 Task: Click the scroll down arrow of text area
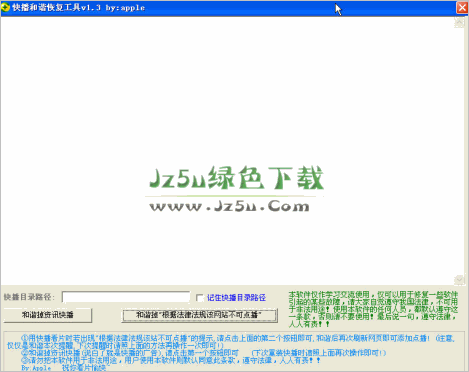click(459, 279)
